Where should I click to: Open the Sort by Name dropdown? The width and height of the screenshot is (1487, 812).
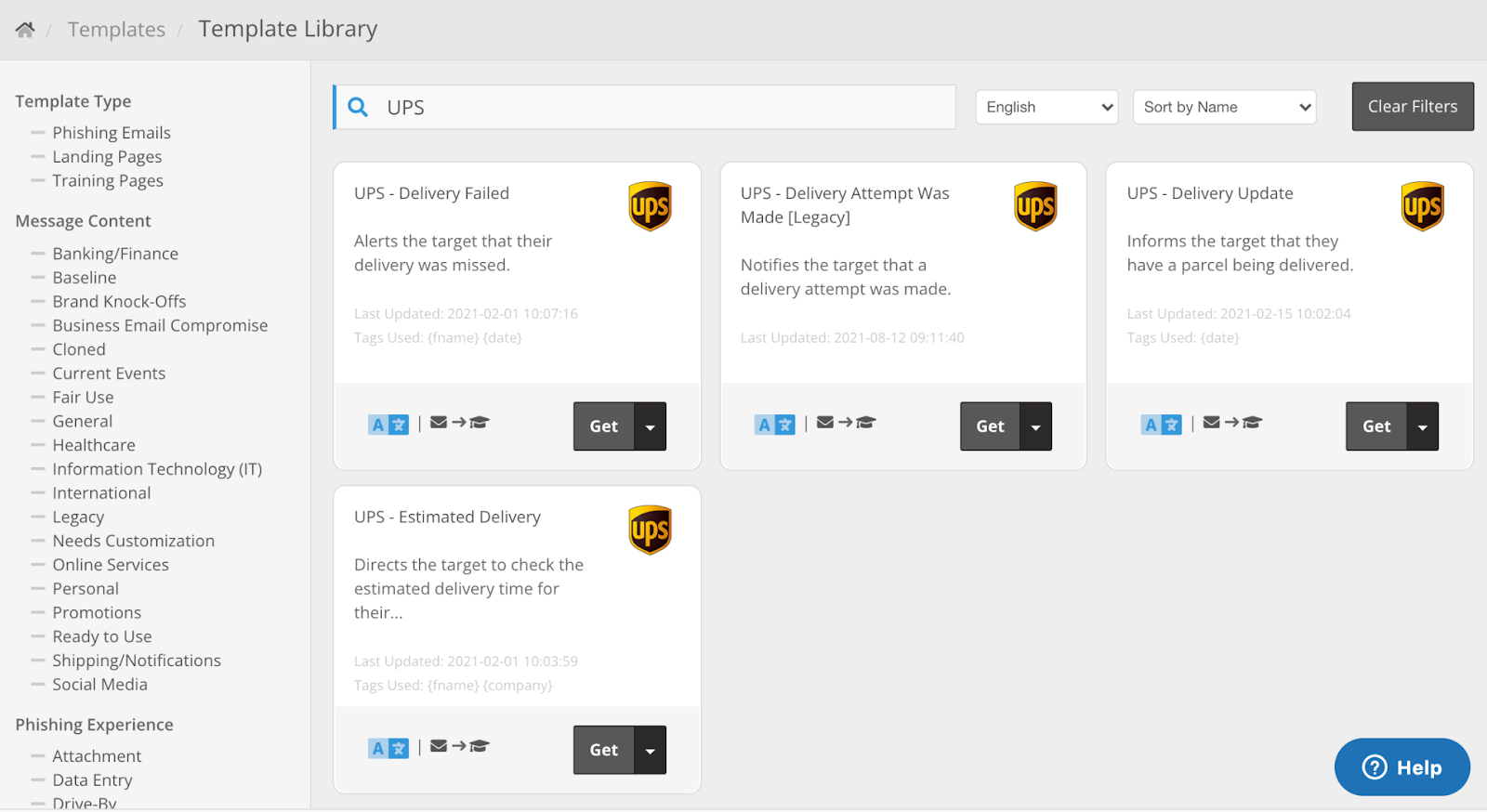pos(1224,107)
